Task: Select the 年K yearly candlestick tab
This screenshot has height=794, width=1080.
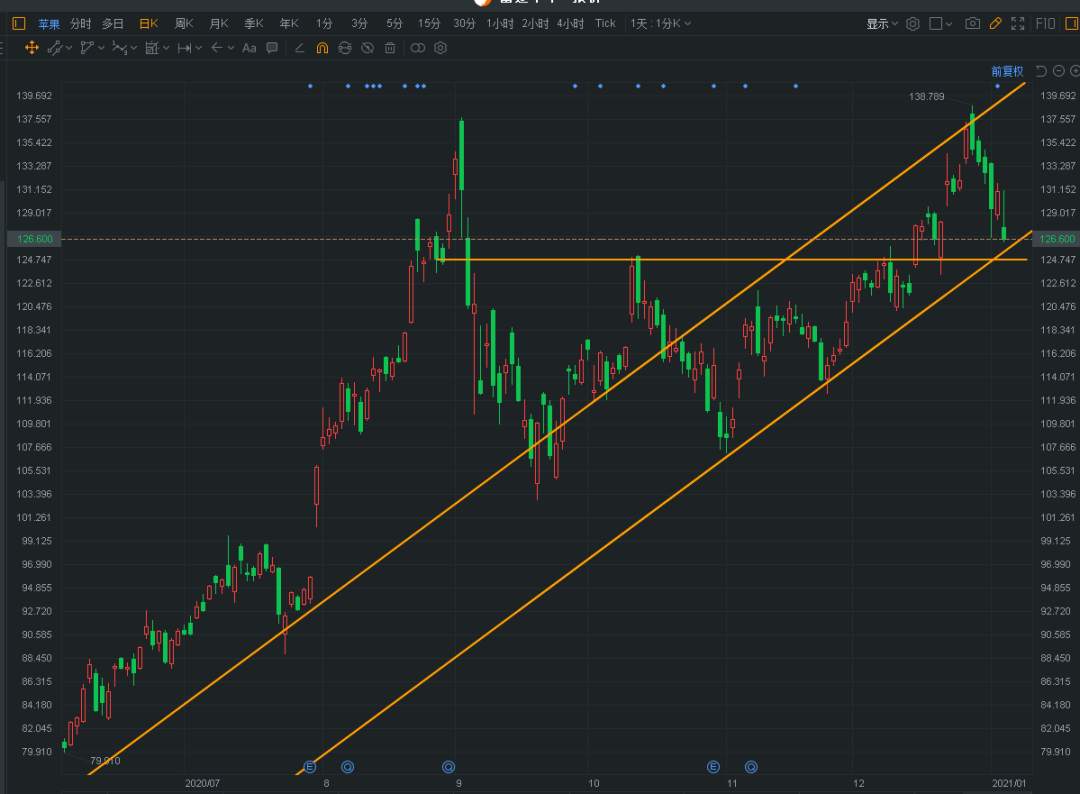Action: click(289, 24)
